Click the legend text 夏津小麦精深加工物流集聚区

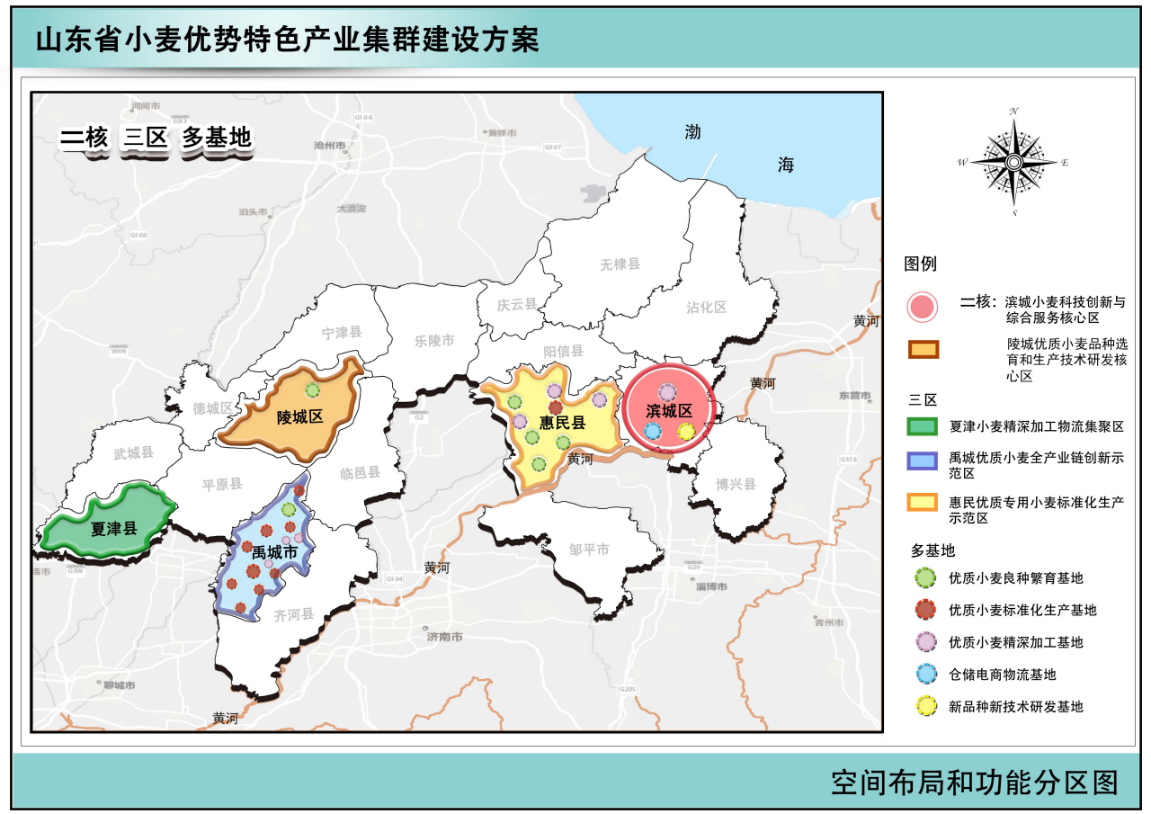[1036, 426]
